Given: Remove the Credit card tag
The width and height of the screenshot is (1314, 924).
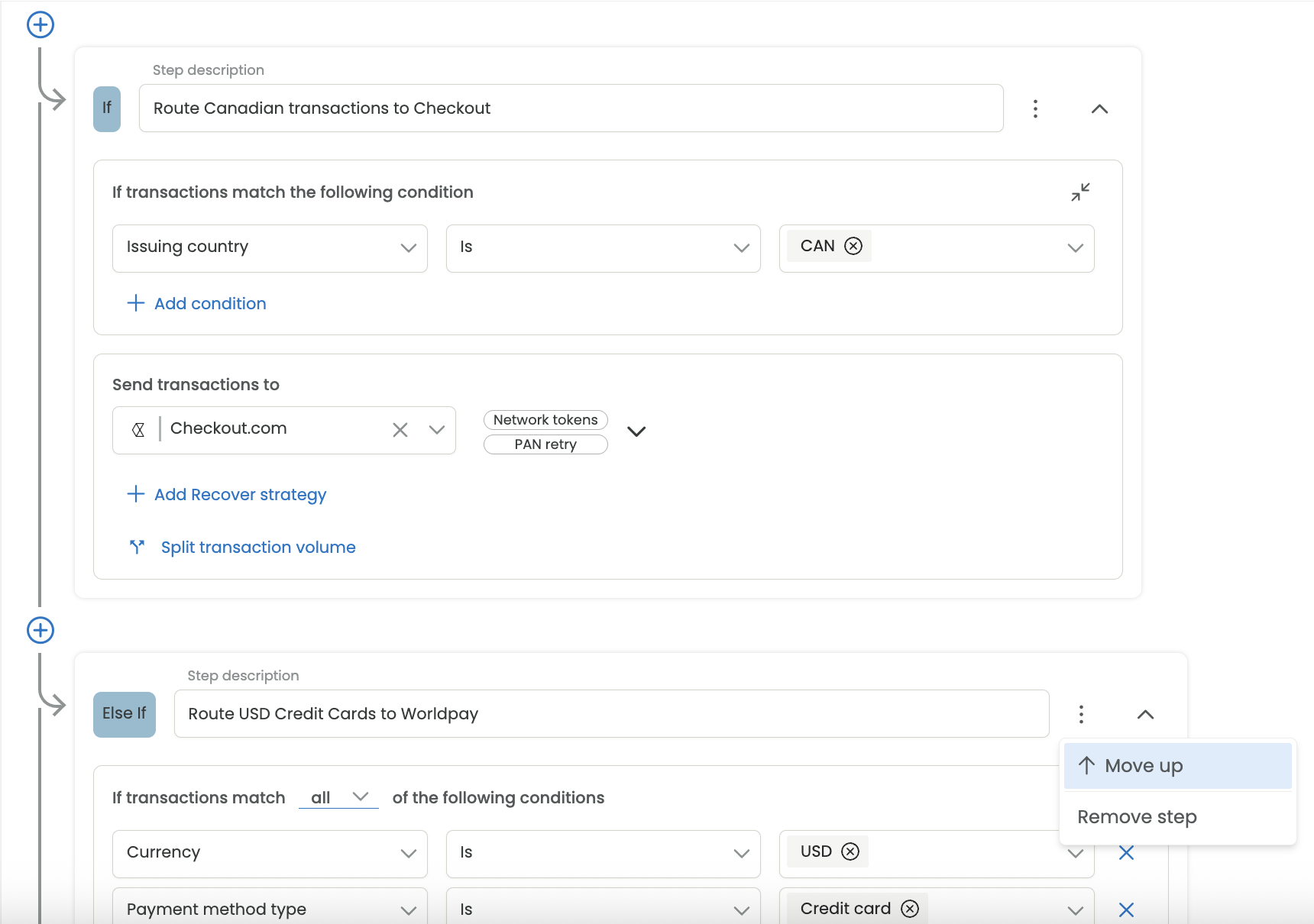Looking at the screenshot, I should (910, 909).
